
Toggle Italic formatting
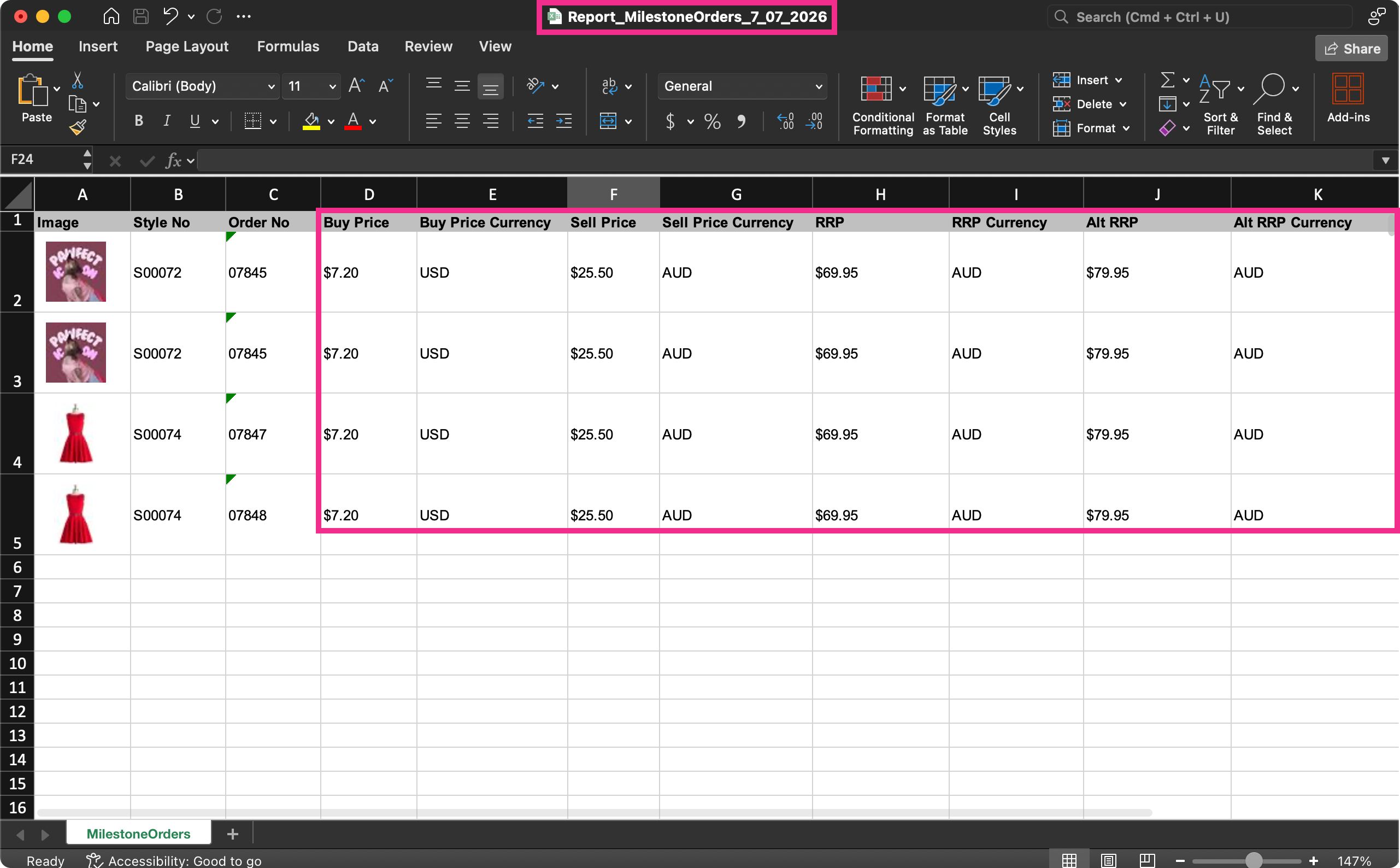166,121
